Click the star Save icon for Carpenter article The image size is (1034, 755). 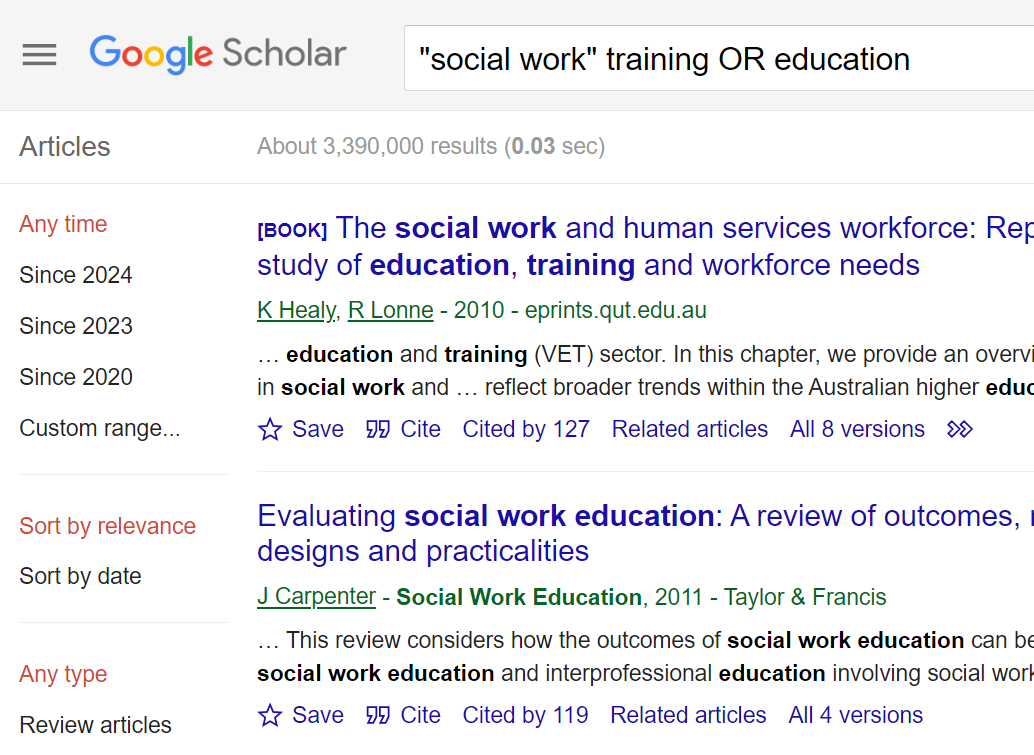[x=270, y=715]
